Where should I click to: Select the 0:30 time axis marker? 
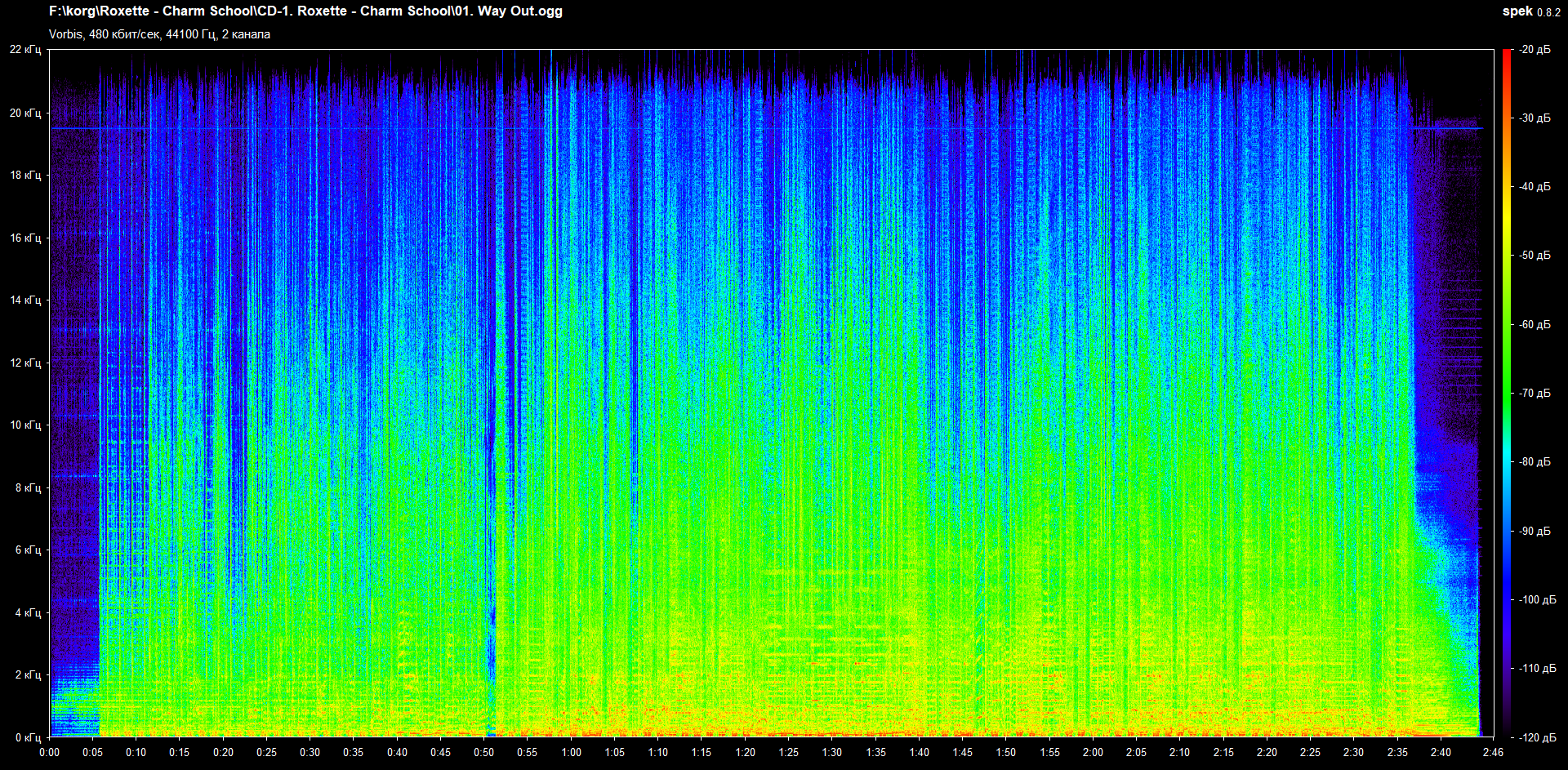click(310, 752)
